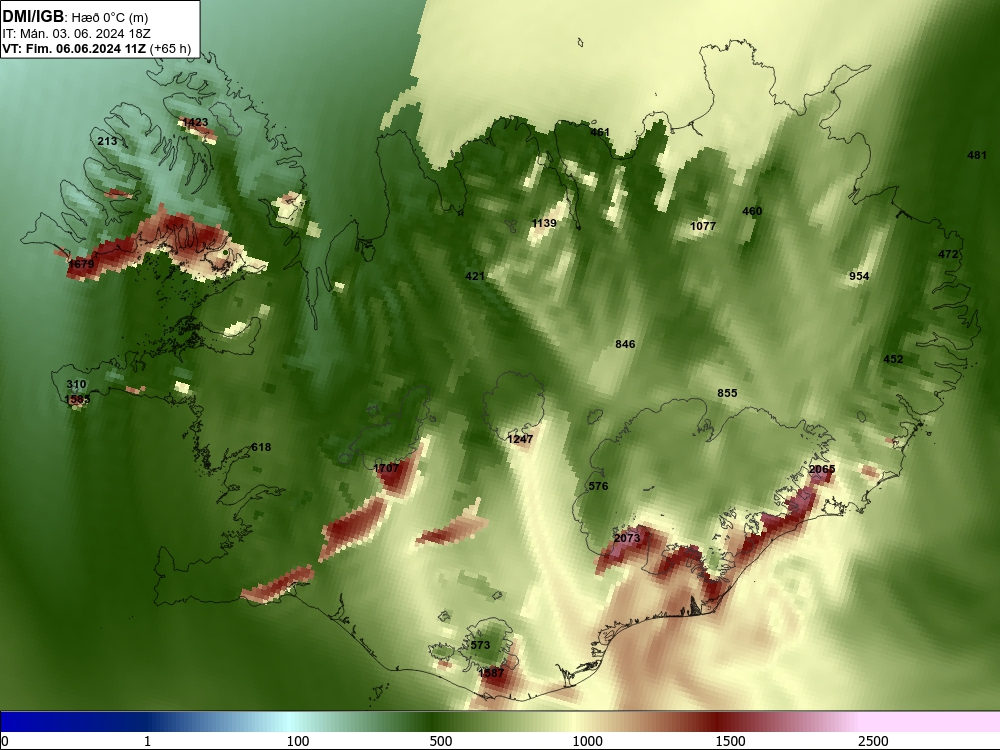Viewport: 1000px width, 750px height.
Task: Click the 100 tick on the color scale
Action: tap(298, 740)
